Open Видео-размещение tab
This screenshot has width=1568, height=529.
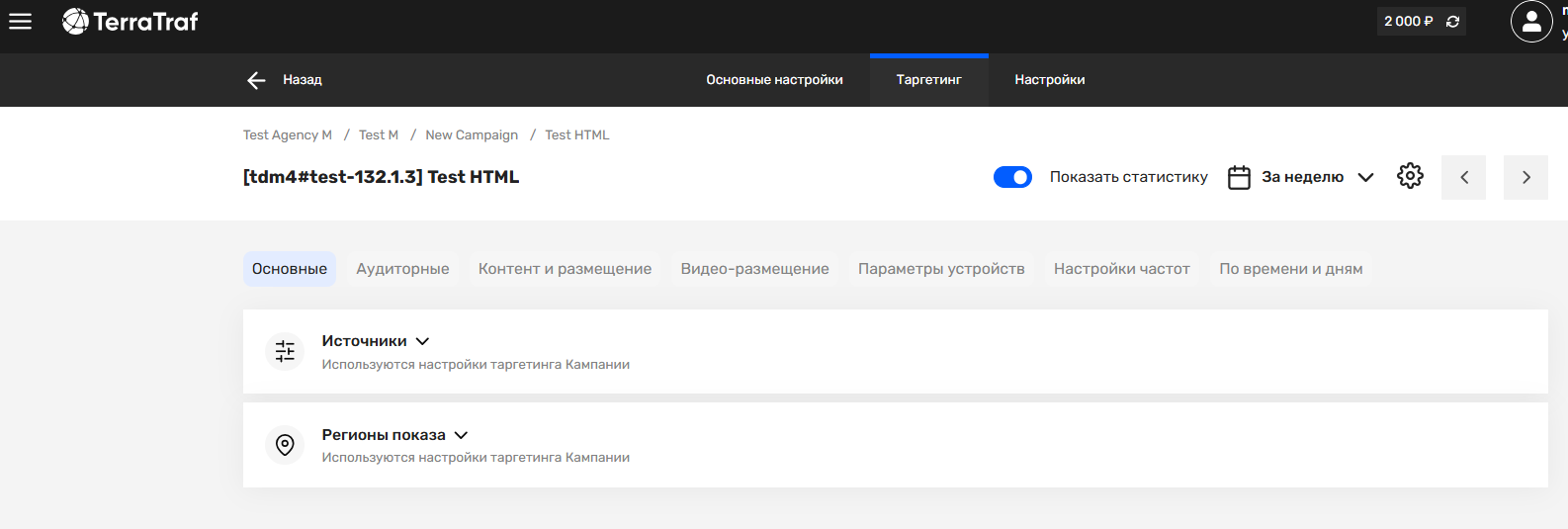click(x=755, y=269)
